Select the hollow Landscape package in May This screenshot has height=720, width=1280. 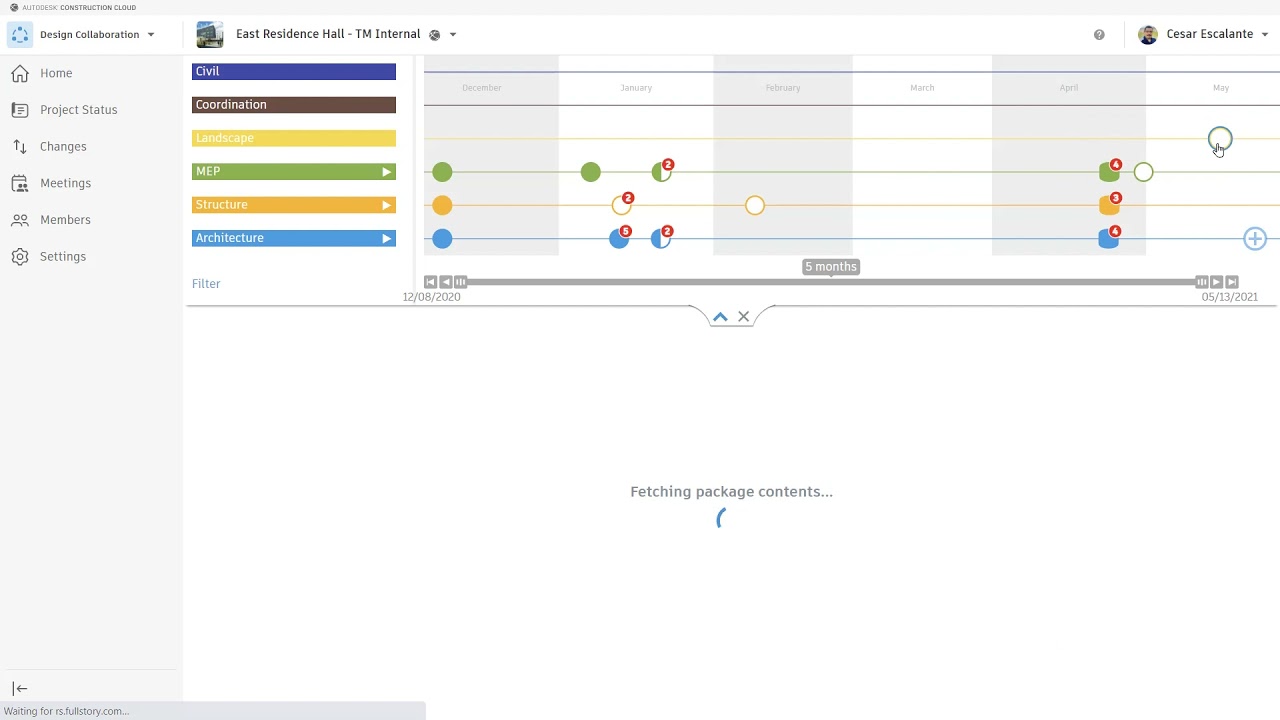click(x=1220, y=140)
